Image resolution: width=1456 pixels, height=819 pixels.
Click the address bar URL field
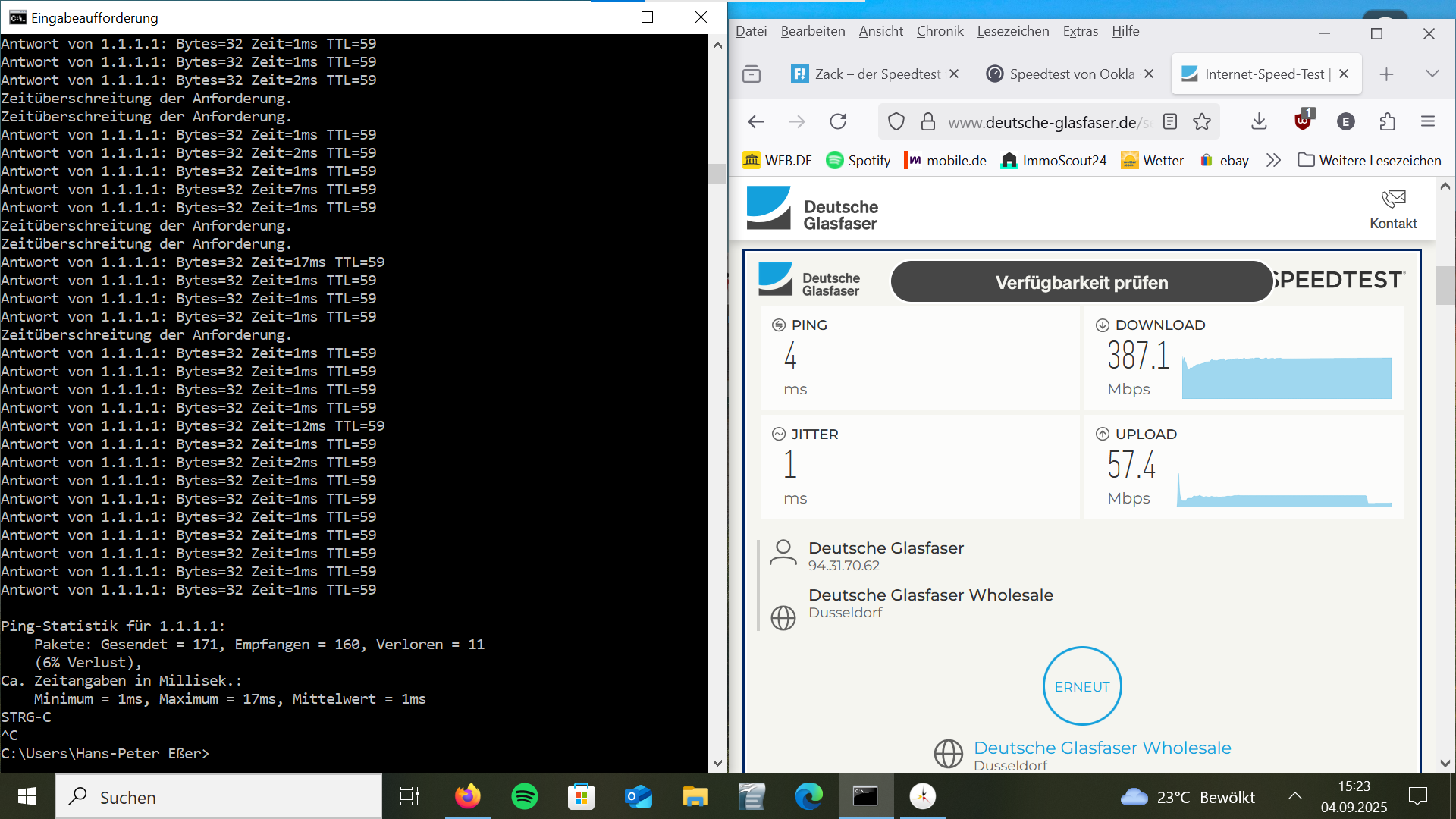click(1050, 122)
